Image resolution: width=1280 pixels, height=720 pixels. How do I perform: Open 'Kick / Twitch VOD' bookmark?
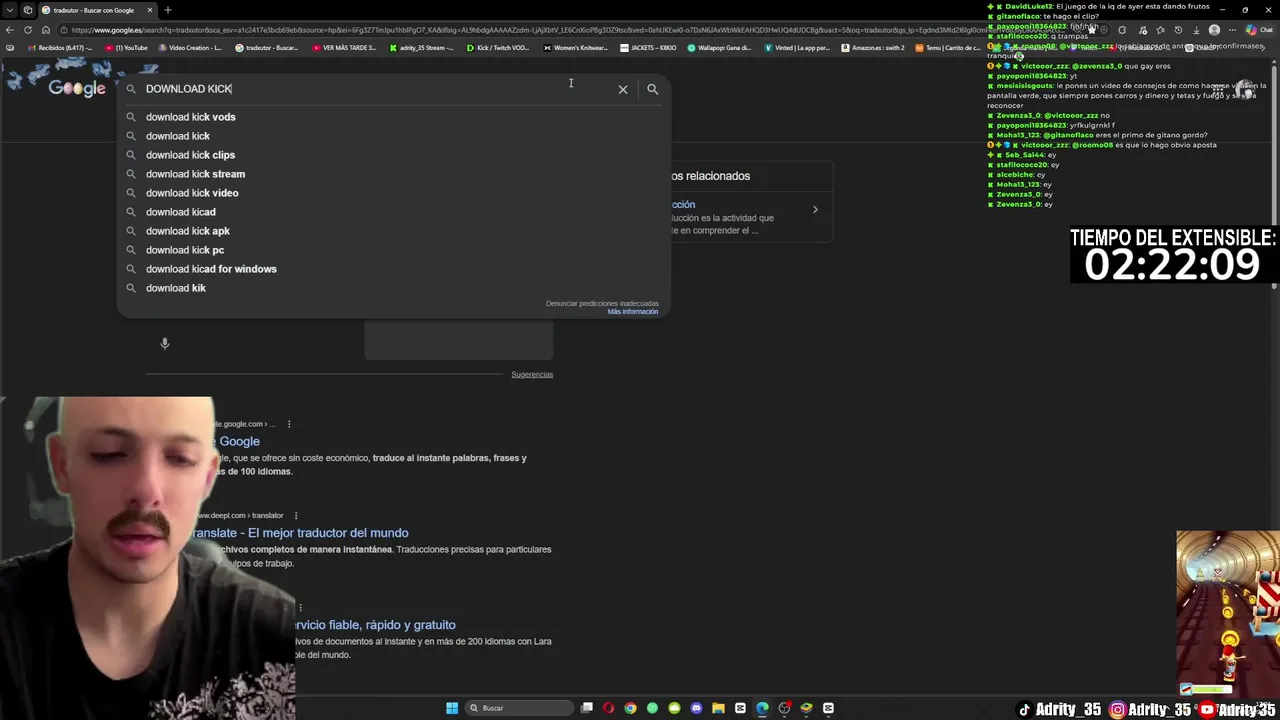coord(497,47)
